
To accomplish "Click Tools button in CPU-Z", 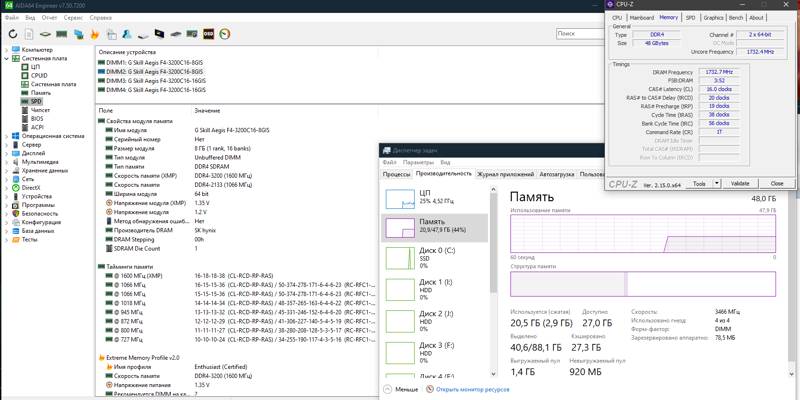I will pos(699,183).
